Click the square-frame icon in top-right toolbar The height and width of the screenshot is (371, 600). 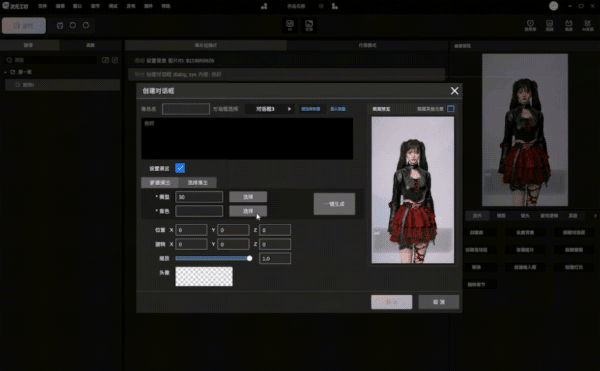549,25
